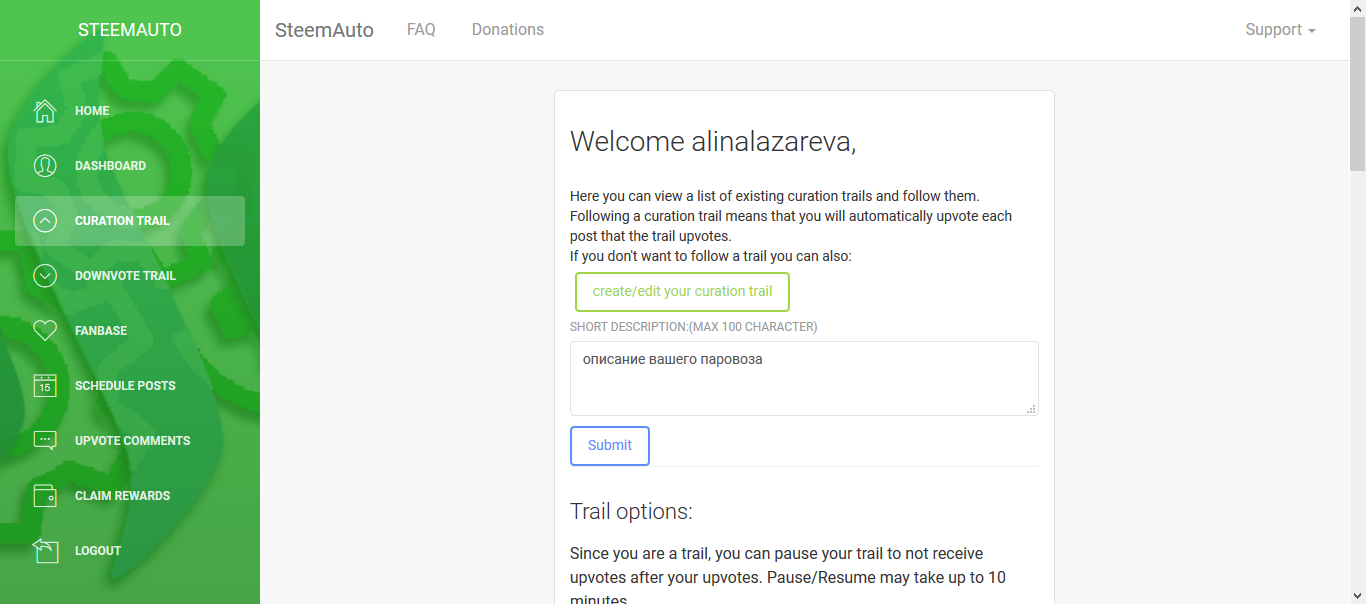This screenshot has width=1366, height=604.
Task: Open Claim Rewards via the wallet icon
Action: coord(45,496)
